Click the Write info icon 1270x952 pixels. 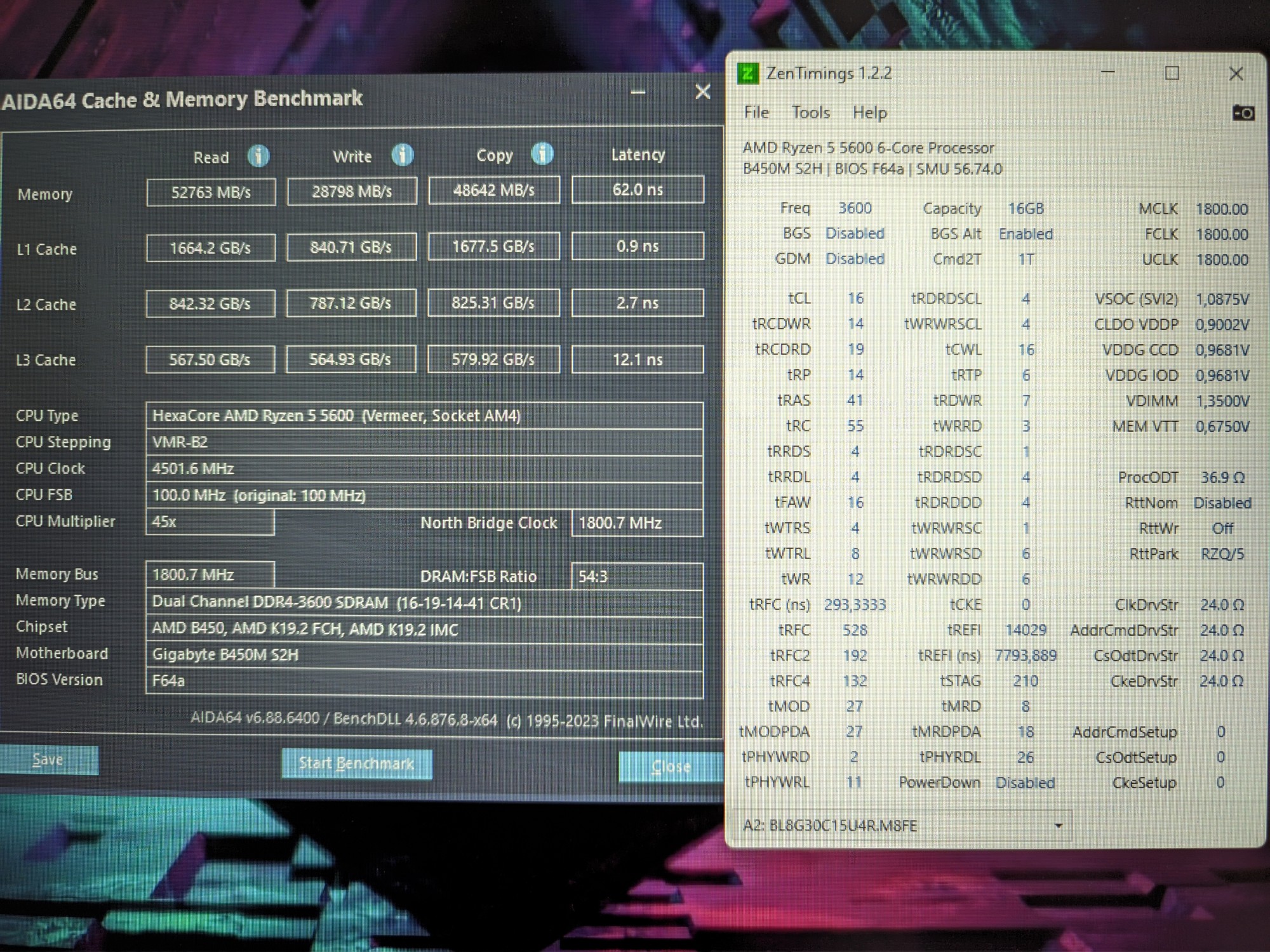point(403,154)
